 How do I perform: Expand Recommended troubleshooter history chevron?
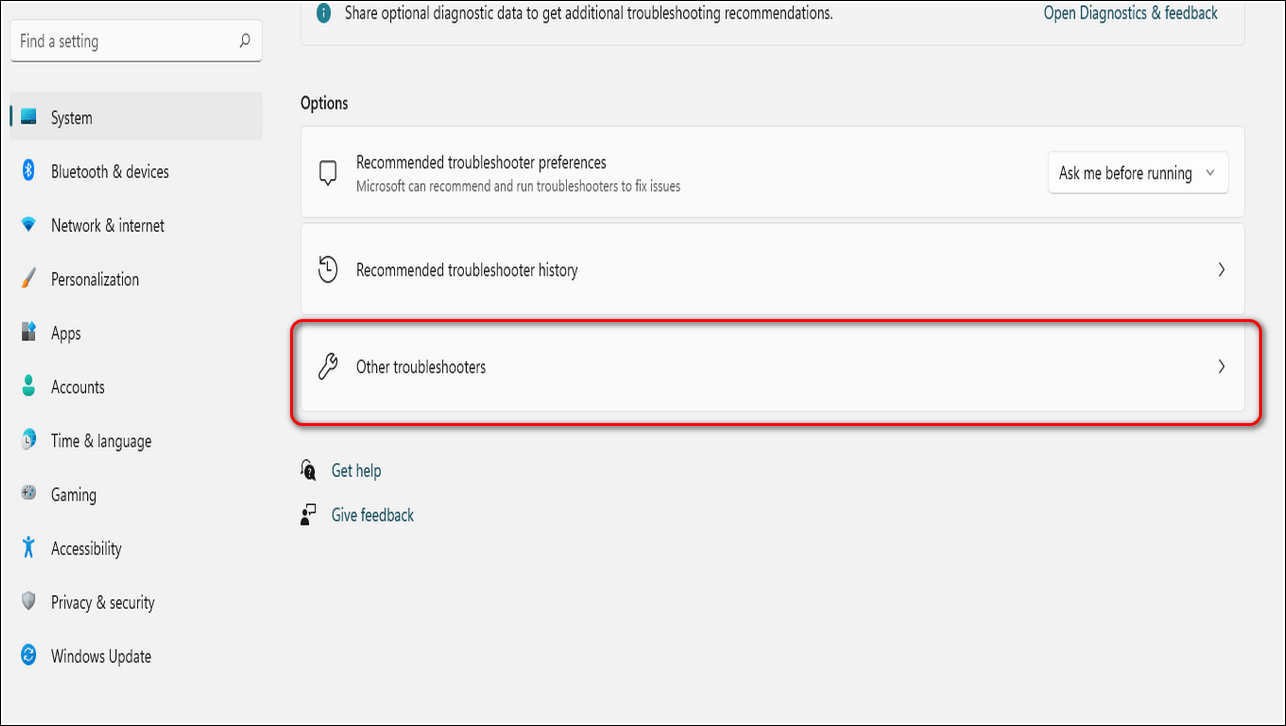coord(1221,270)
